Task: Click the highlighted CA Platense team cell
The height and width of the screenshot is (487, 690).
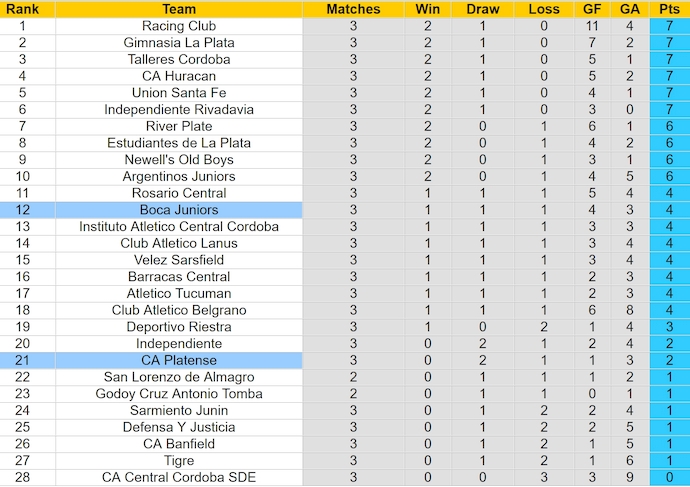Action: tap(179, 360)
